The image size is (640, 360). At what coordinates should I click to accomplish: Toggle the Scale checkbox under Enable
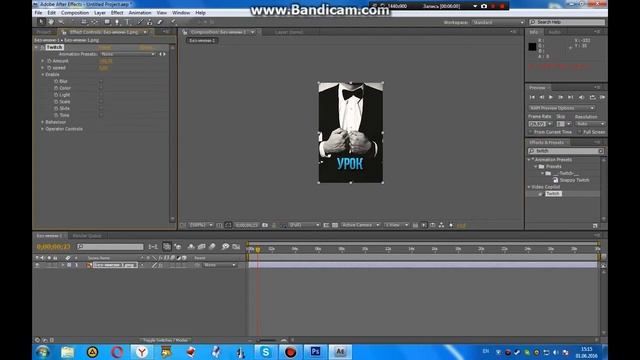point(101,102)
